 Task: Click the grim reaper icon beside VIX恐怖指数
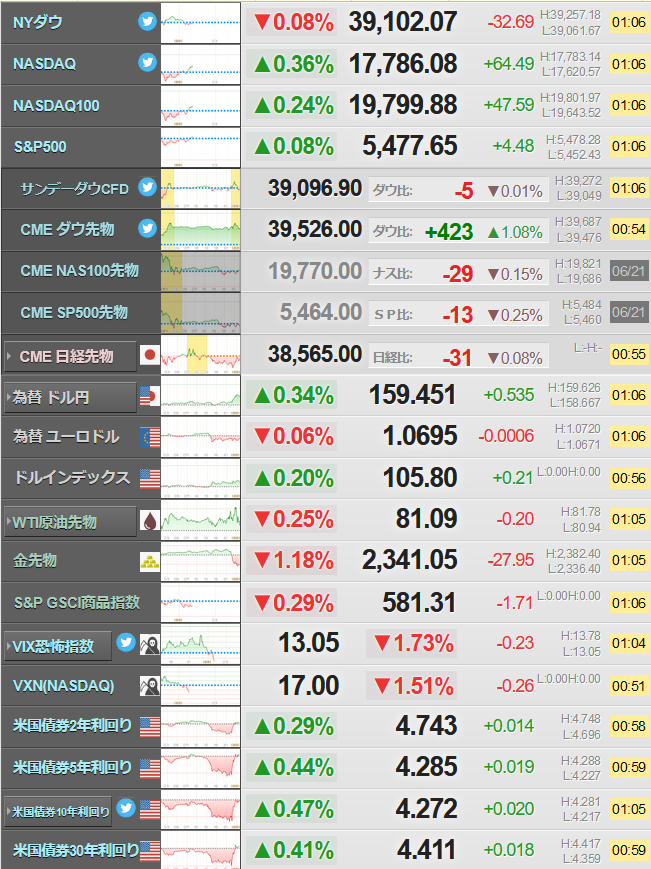[150, 645]
